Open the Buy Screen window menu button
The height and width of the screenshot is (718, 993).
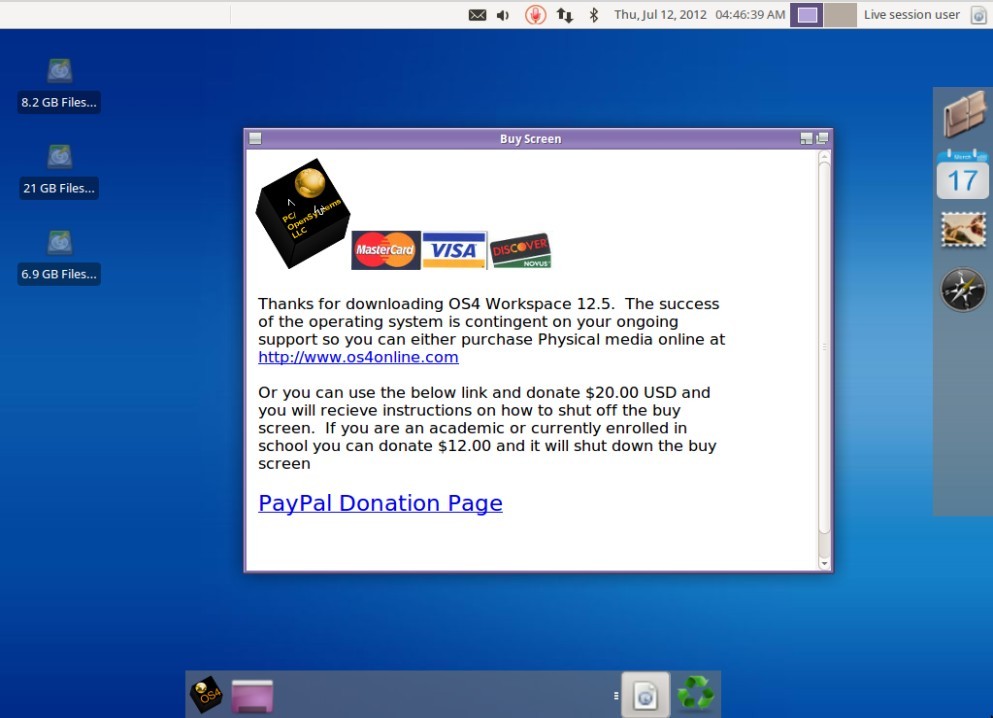255,139
